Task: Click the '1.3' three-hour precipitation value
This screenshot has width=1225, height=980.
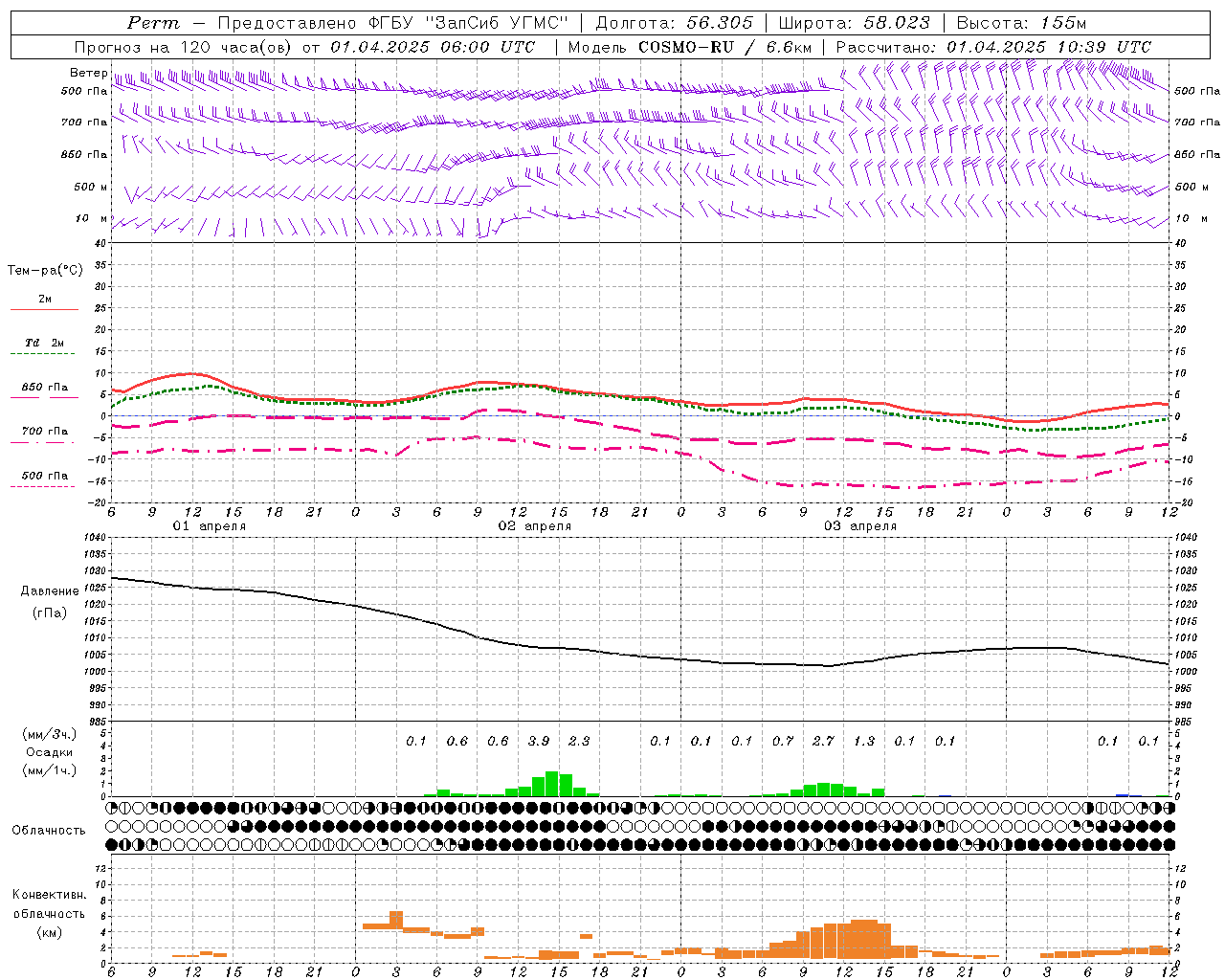Action: point(864,741)
